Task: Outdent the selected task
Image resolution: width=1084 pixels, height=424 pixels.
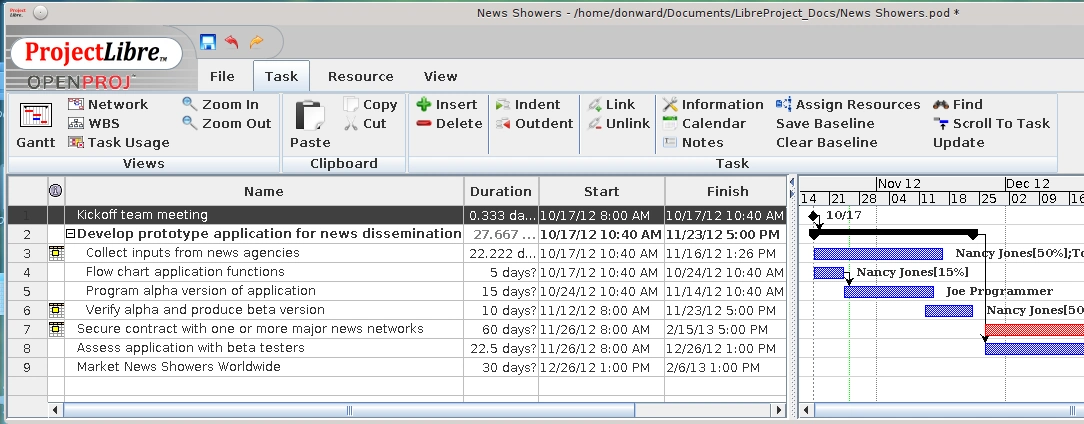Action: [x=534, y=124]
